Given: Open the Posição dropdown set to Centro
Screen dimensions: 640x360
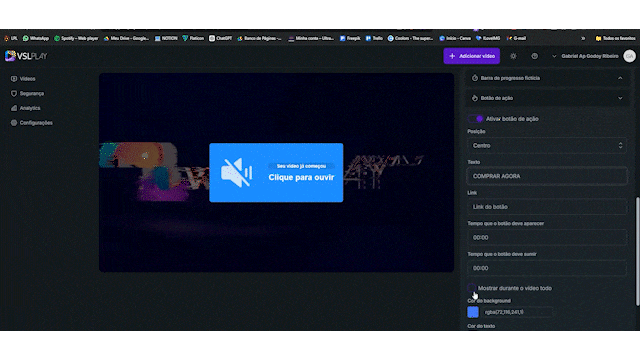Looking at the screenshot, I should (547, 146).
